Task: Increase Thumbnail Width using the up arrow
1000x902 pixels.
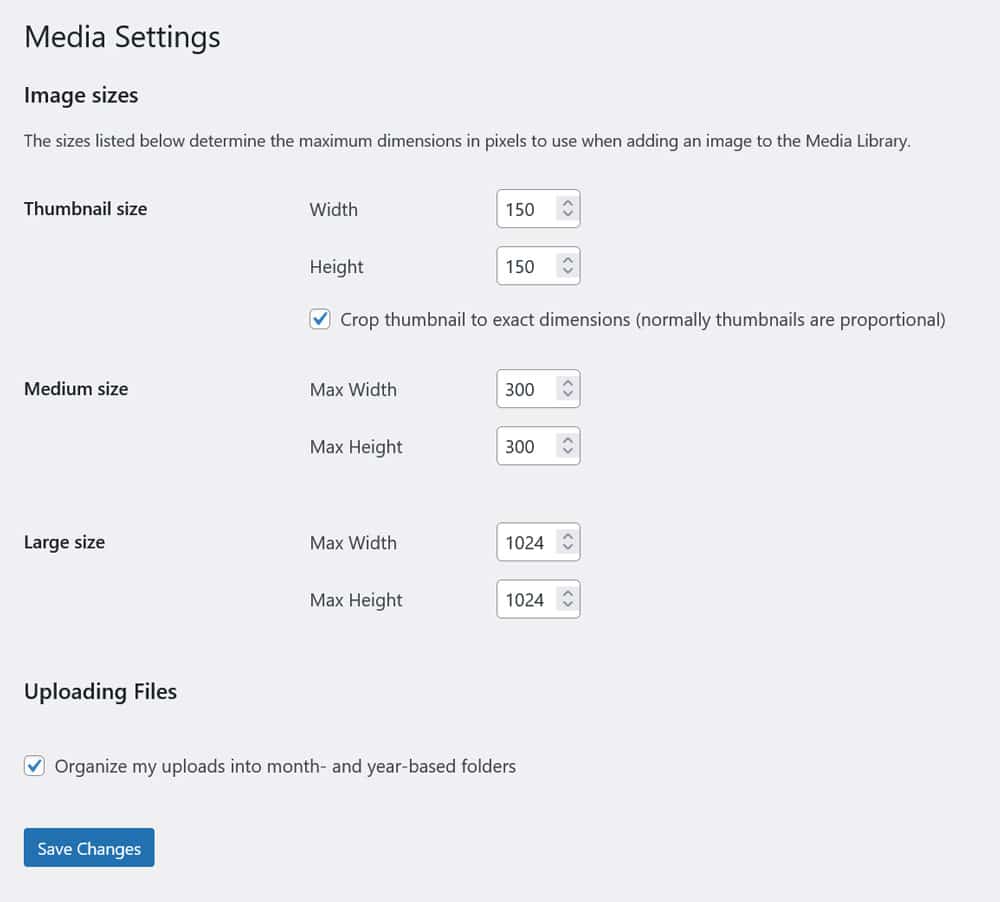Action: tap(568, 204)
